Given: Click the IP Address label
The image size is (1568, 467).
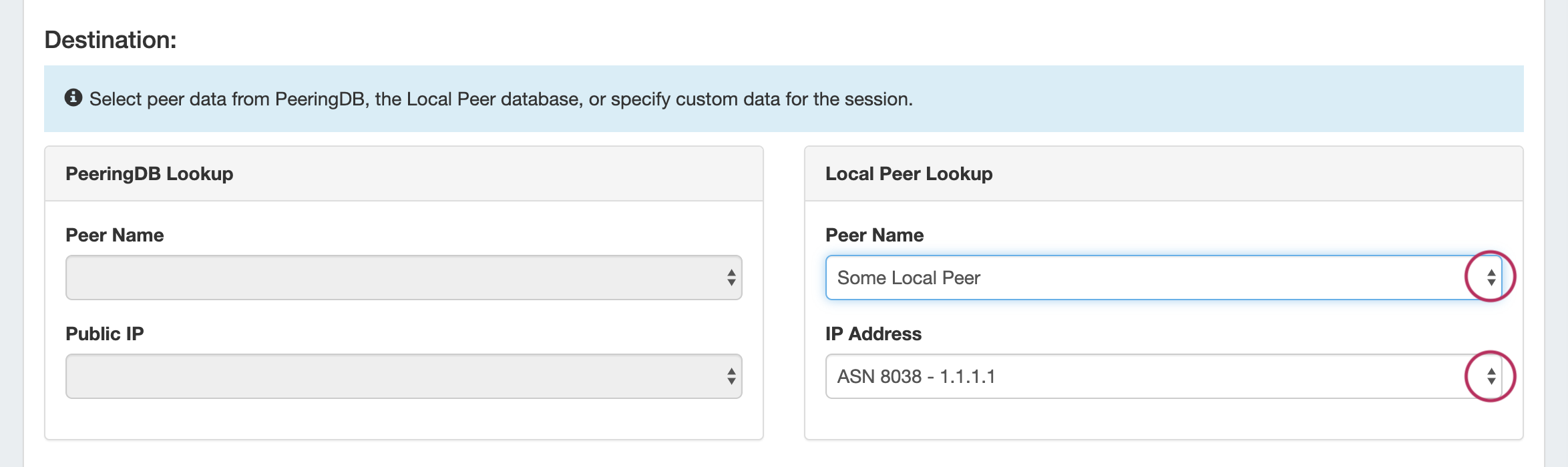Looking at the screenshot, I should tap(873, 334).
